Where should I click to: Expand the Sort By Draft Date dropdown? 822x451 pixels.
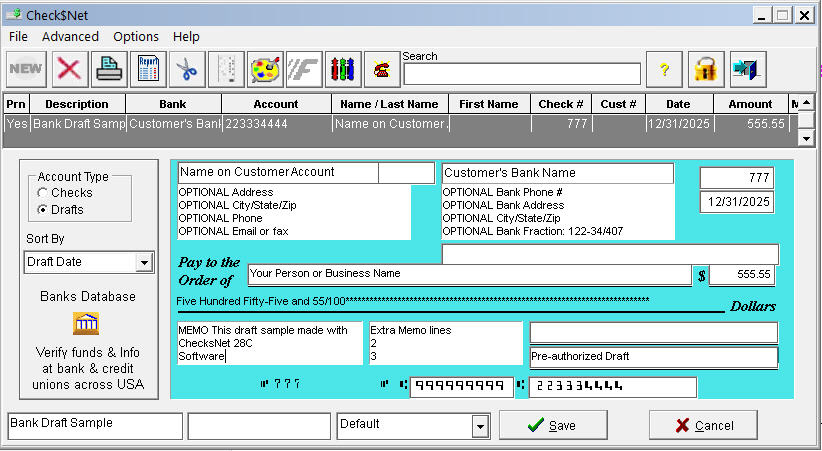(144, 262)
